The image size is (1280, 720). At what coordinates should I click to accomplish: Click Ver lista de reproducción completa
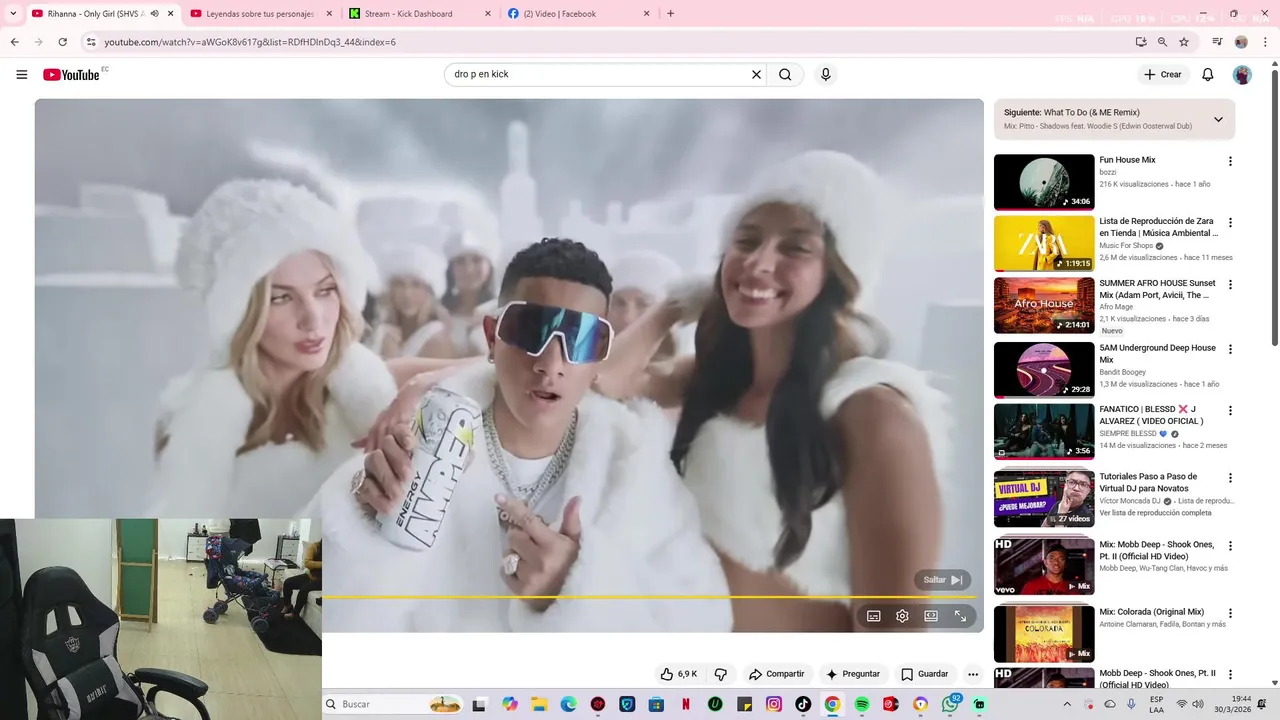1155,513
